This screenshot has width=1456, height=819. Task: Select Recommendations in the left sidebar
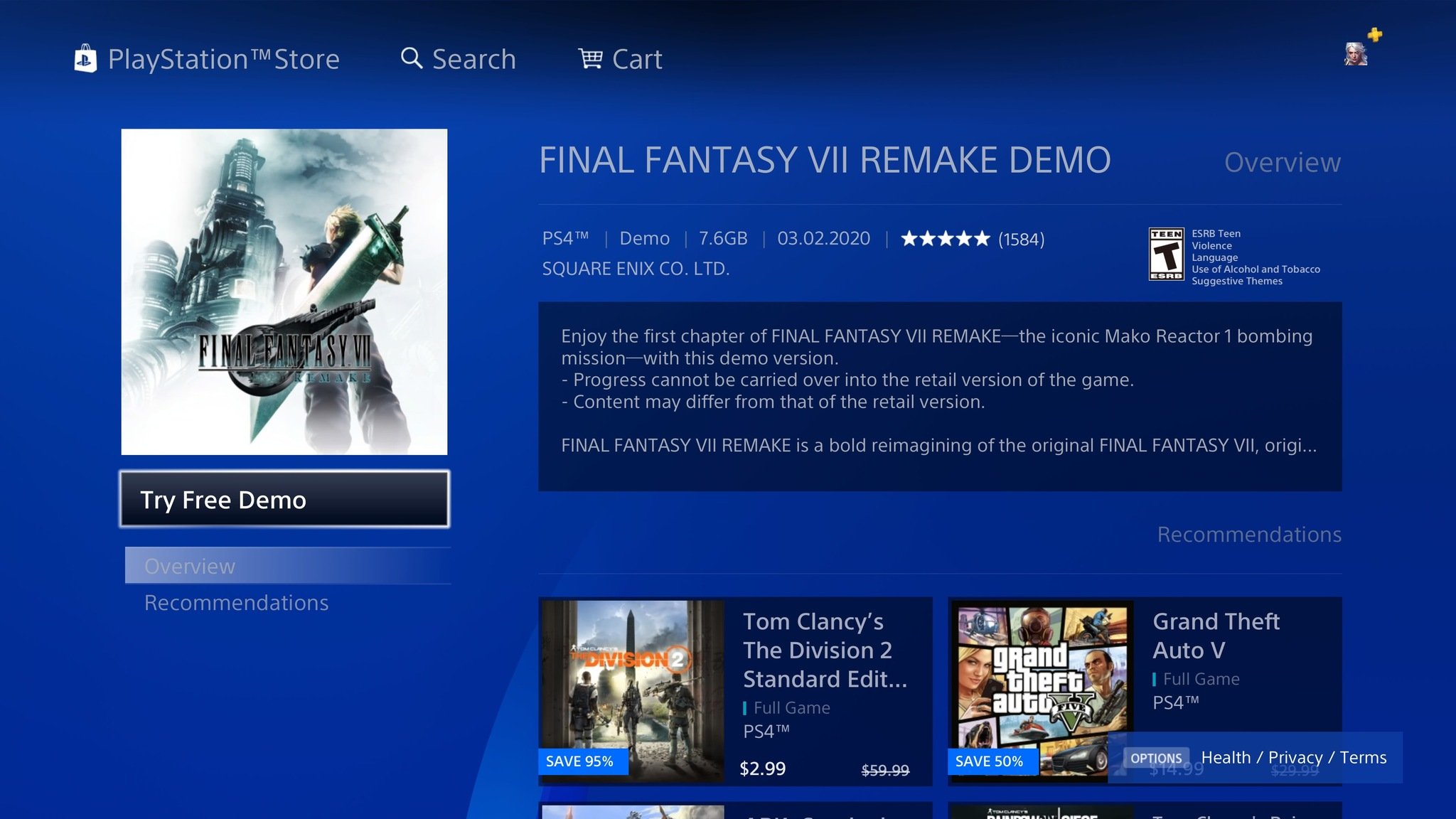pos(237,603)
